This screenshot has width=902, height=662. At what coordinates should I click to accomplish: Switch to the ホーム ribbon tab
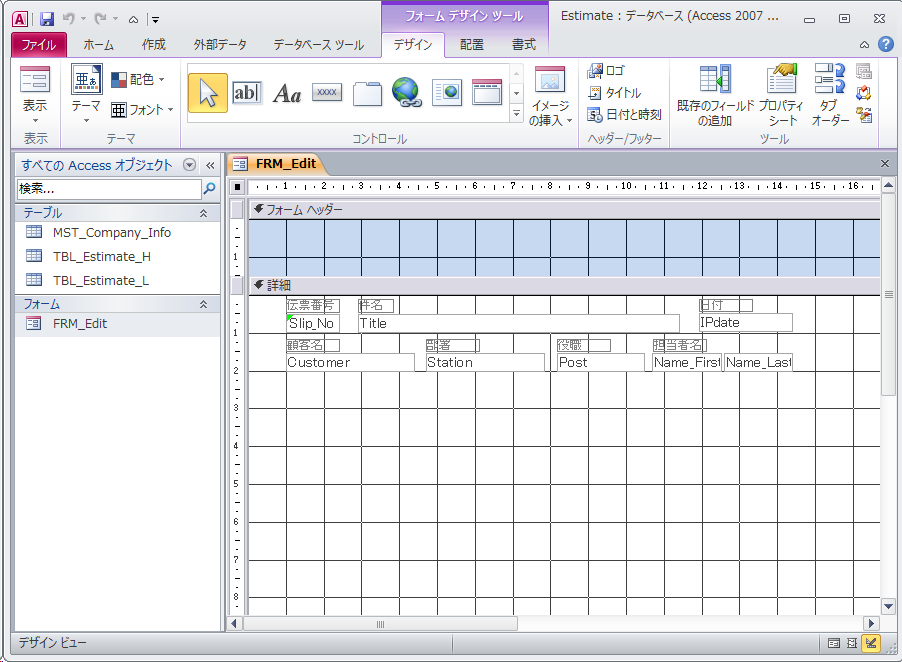98,44
